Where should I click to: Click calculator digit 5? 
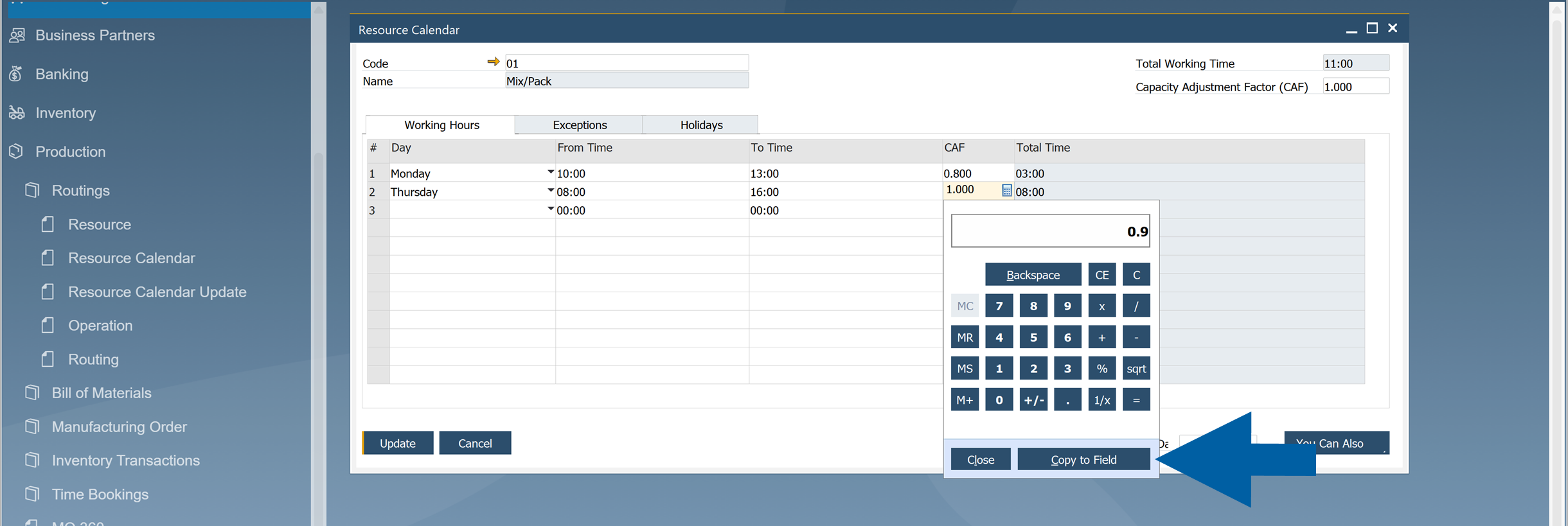click(x=1033, y=337)
